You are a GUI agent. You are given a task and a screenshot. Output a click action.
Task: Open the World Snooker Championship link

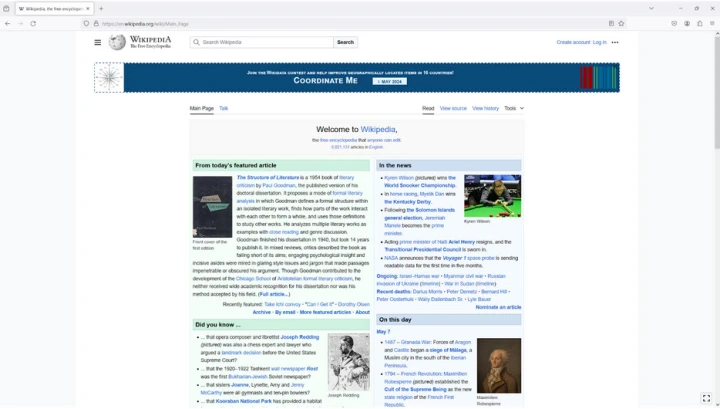420,185
